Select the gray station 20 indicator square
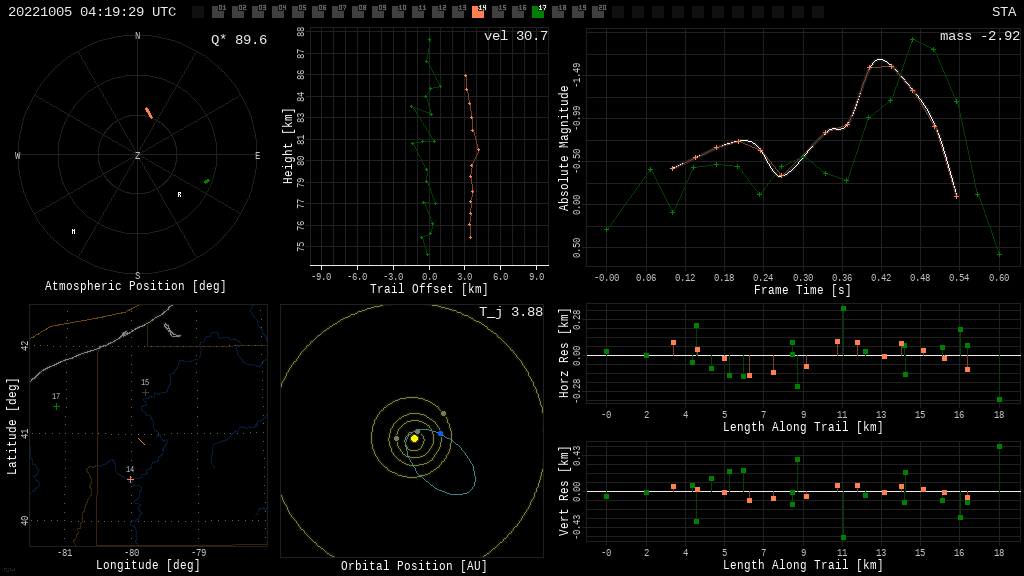The height and width of the screenshot is (576, 1024). click(598, 12)
